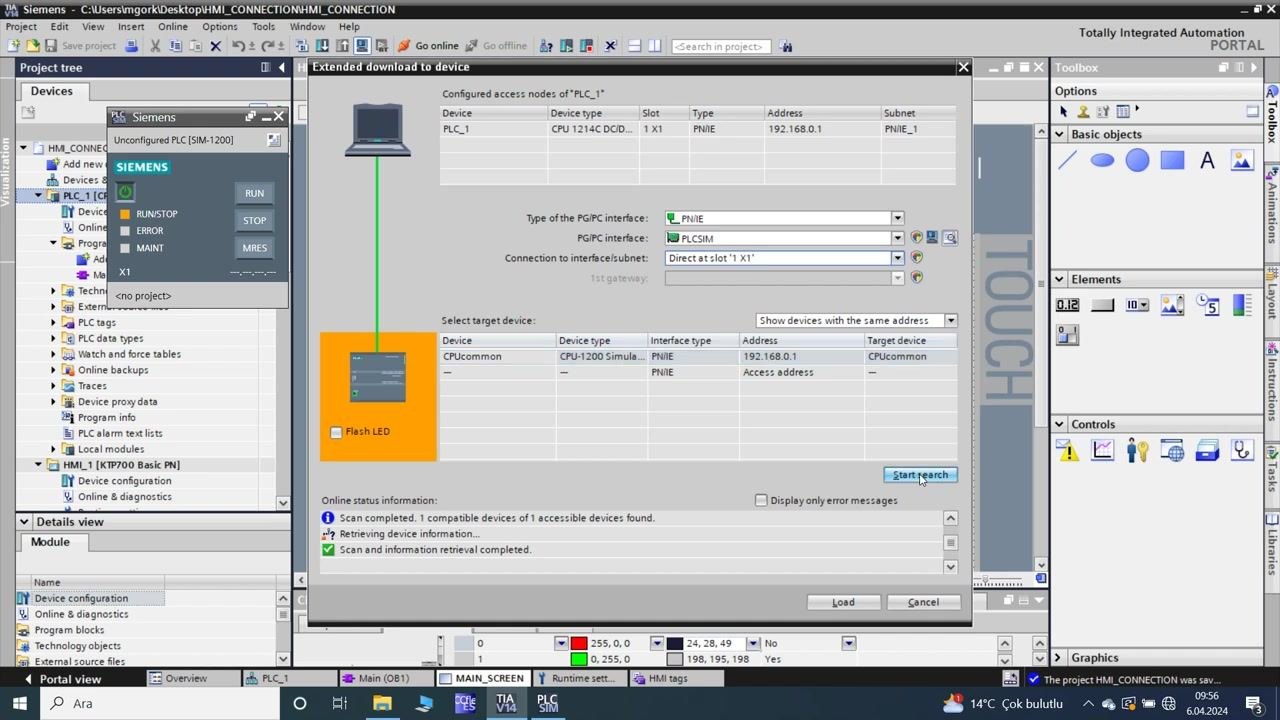
Task: Select the Bar element in toolbox
Action: point(1242,305)
